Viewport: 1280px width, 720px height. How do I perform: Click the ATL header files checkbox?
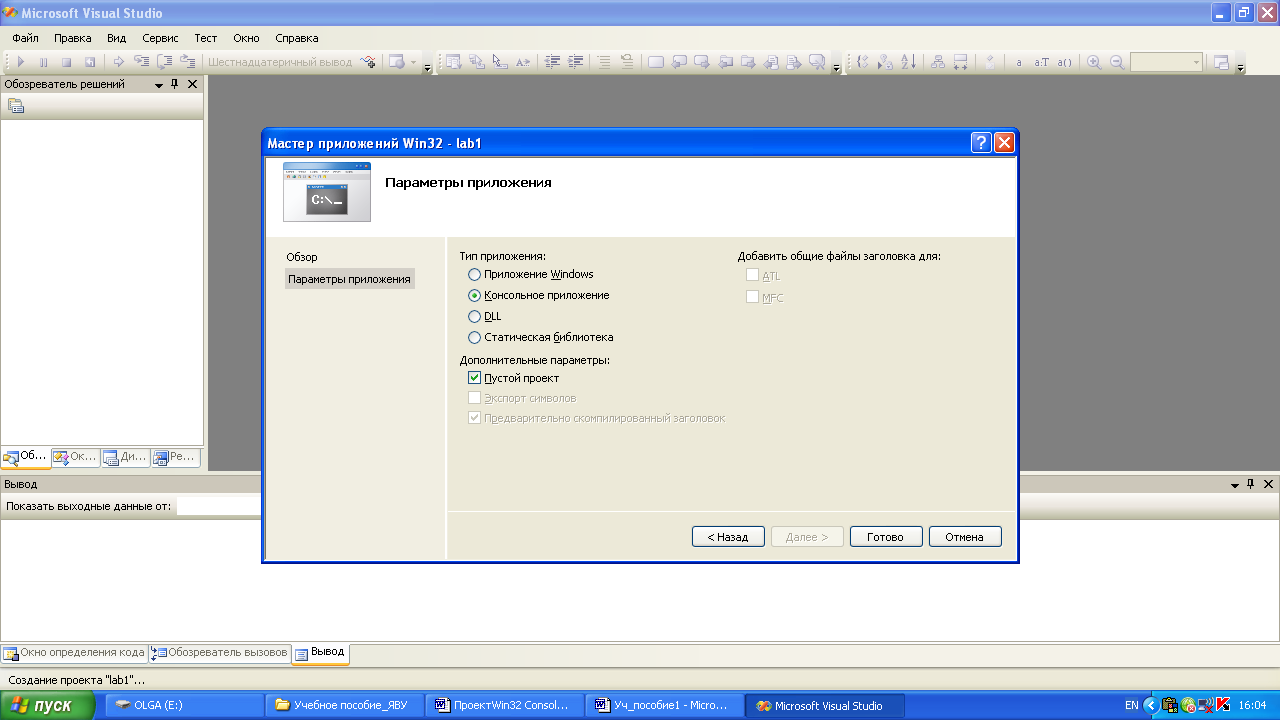point(752,276)
